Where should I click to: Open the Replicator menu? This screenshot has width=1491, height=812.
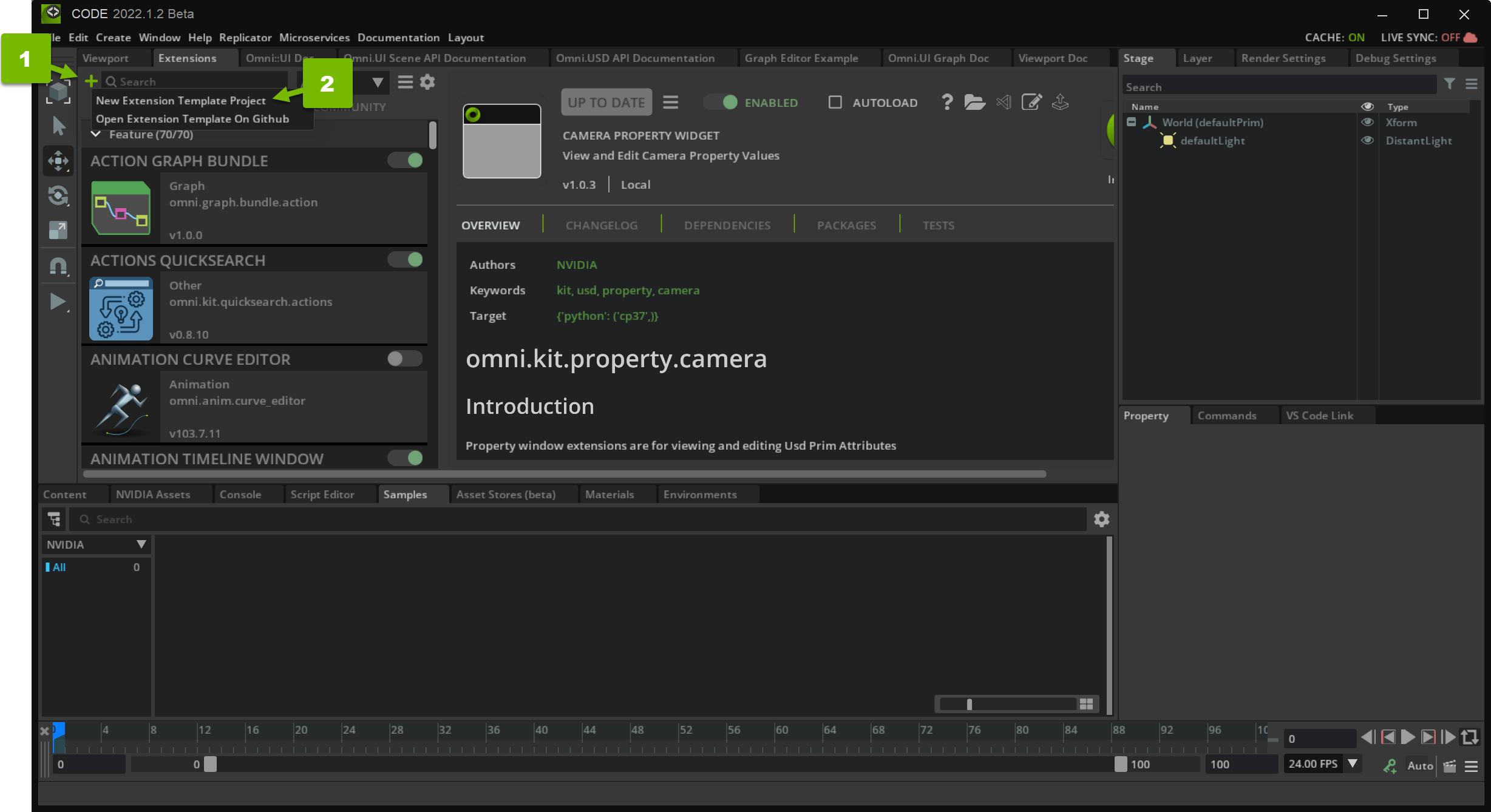tap(245, 38)
